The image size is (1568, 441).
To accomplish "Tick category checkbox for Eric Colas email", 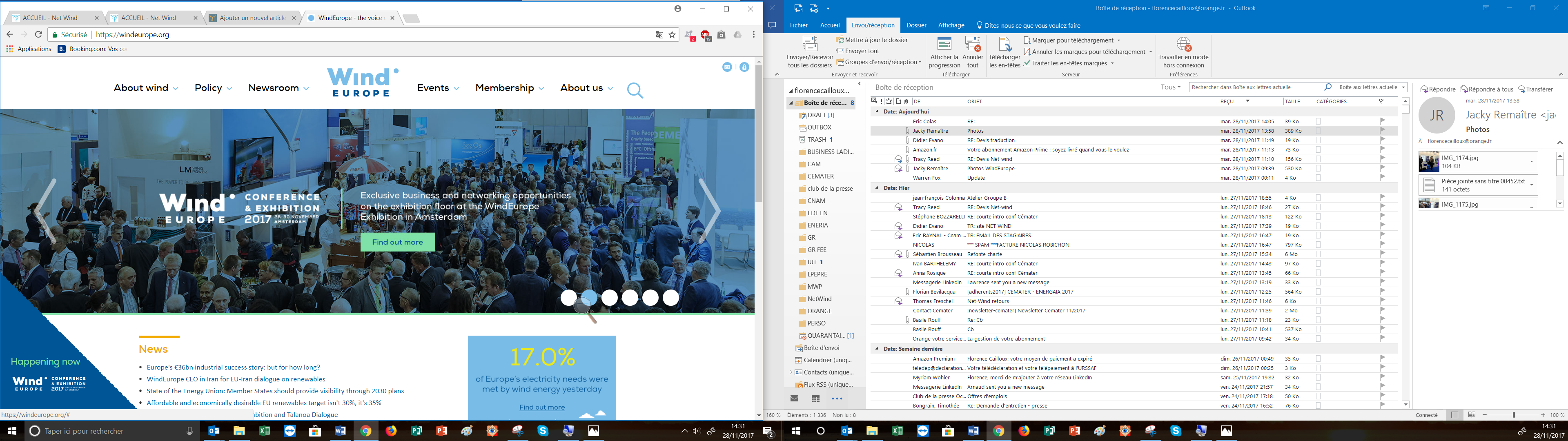I will point(1319,122).
